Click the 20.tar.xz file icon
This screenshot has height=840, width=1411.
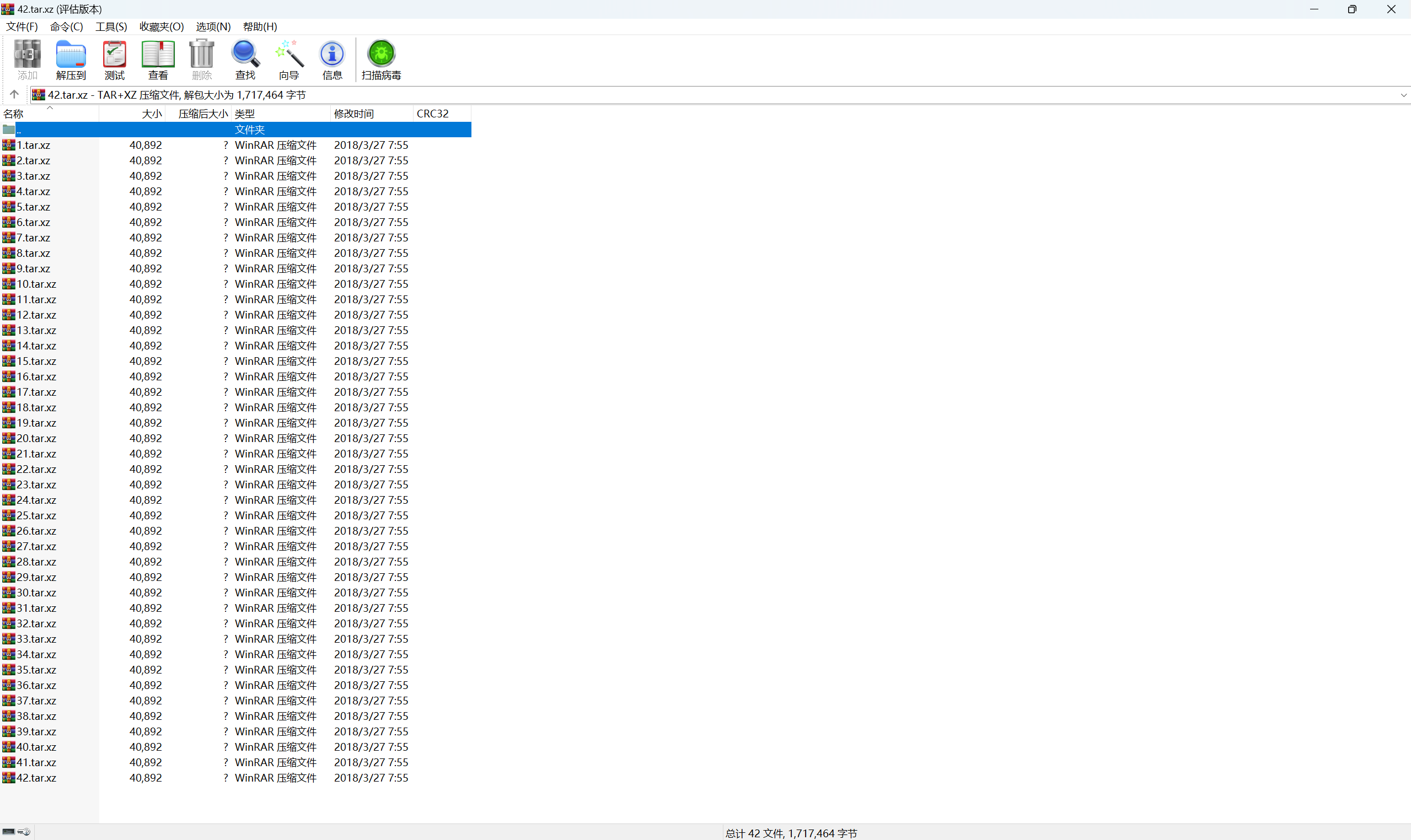8,438
